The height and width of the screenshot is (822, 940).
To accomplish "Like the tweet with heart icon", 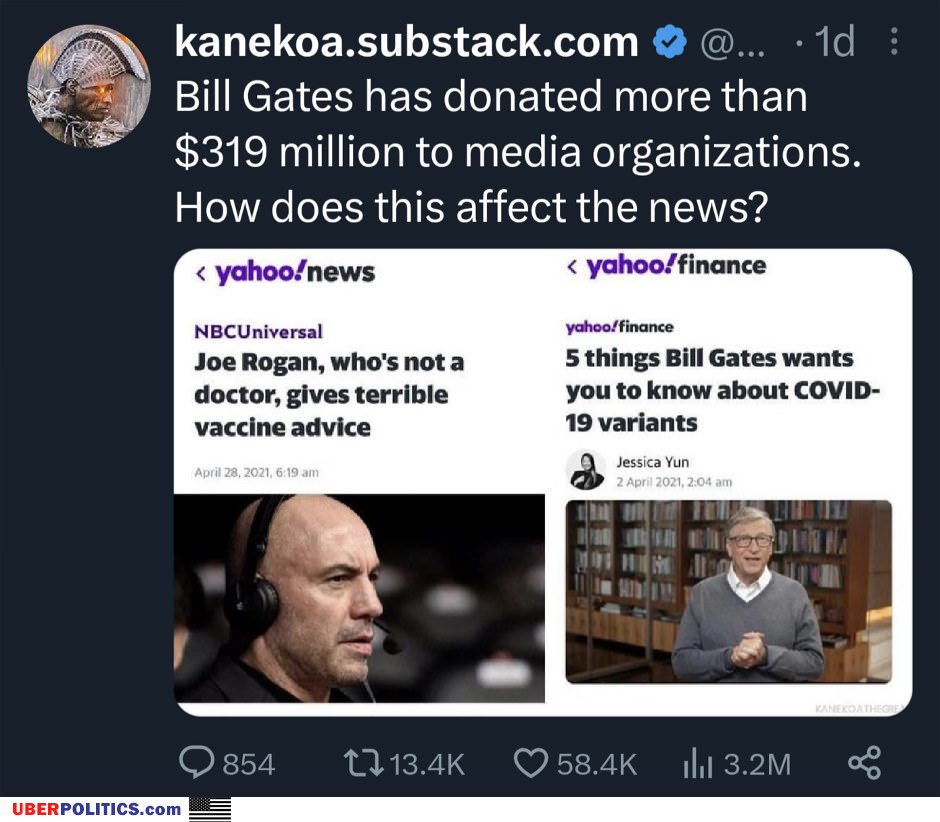I will tap(530, 764).
